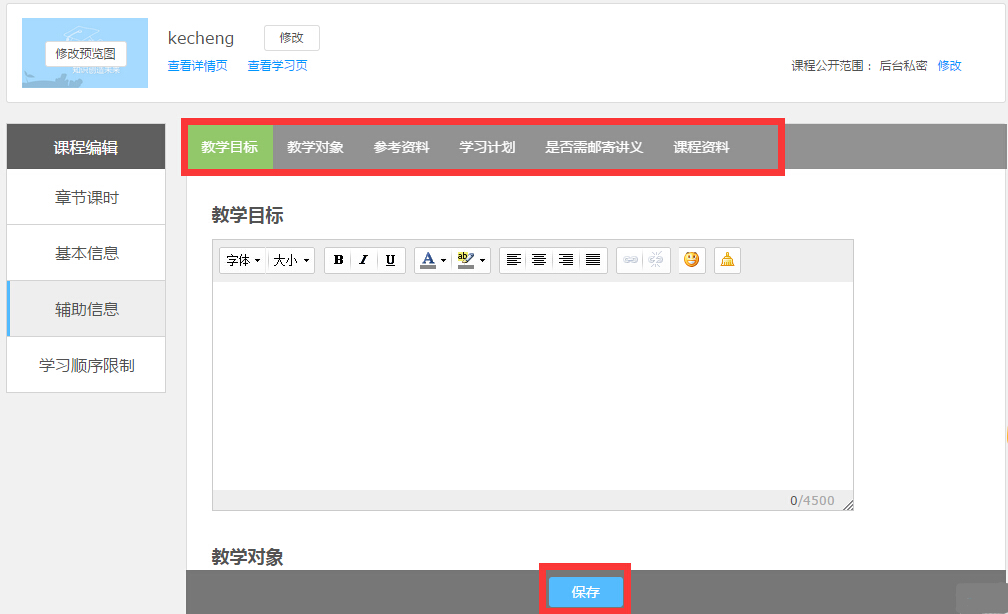
Task: Open the 大小 font size dropdown
Action: pos(291,260)
